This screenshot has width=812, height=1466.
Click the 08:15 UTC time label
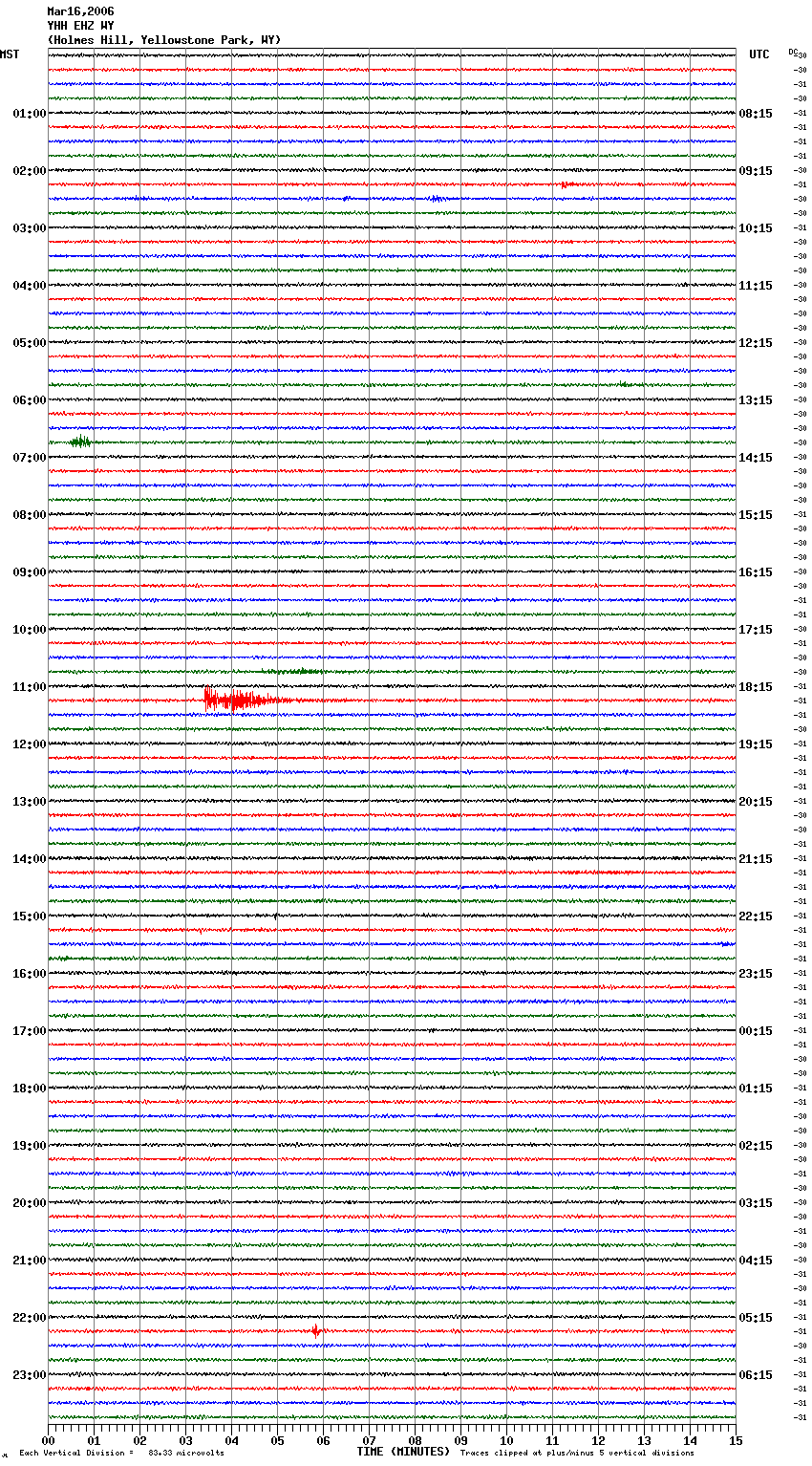756,114
